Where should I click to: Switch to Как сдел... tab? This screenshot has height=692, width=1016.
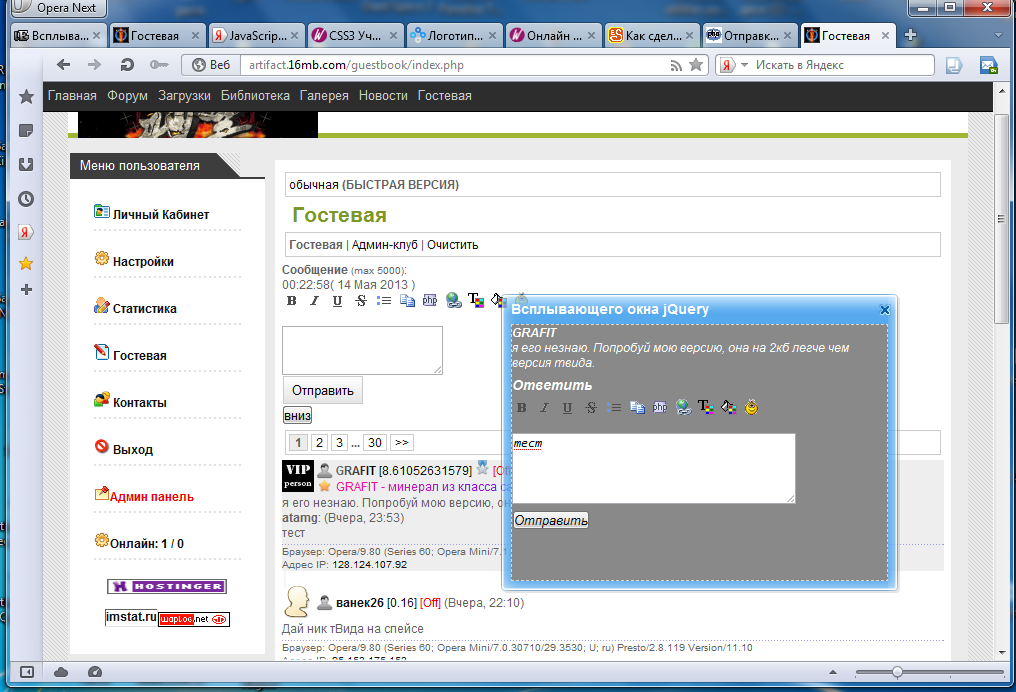coord(651,36)
